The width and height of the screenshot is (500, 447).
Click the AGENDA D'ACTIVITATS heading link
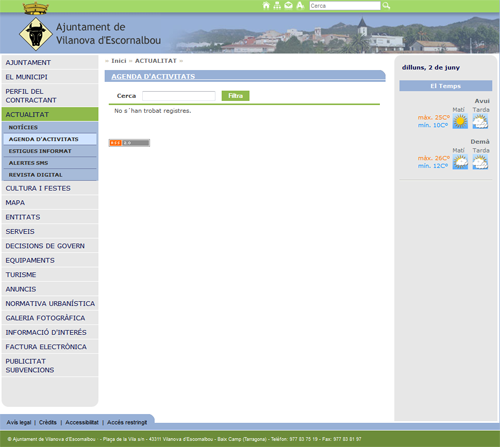(x=153, y=76)
